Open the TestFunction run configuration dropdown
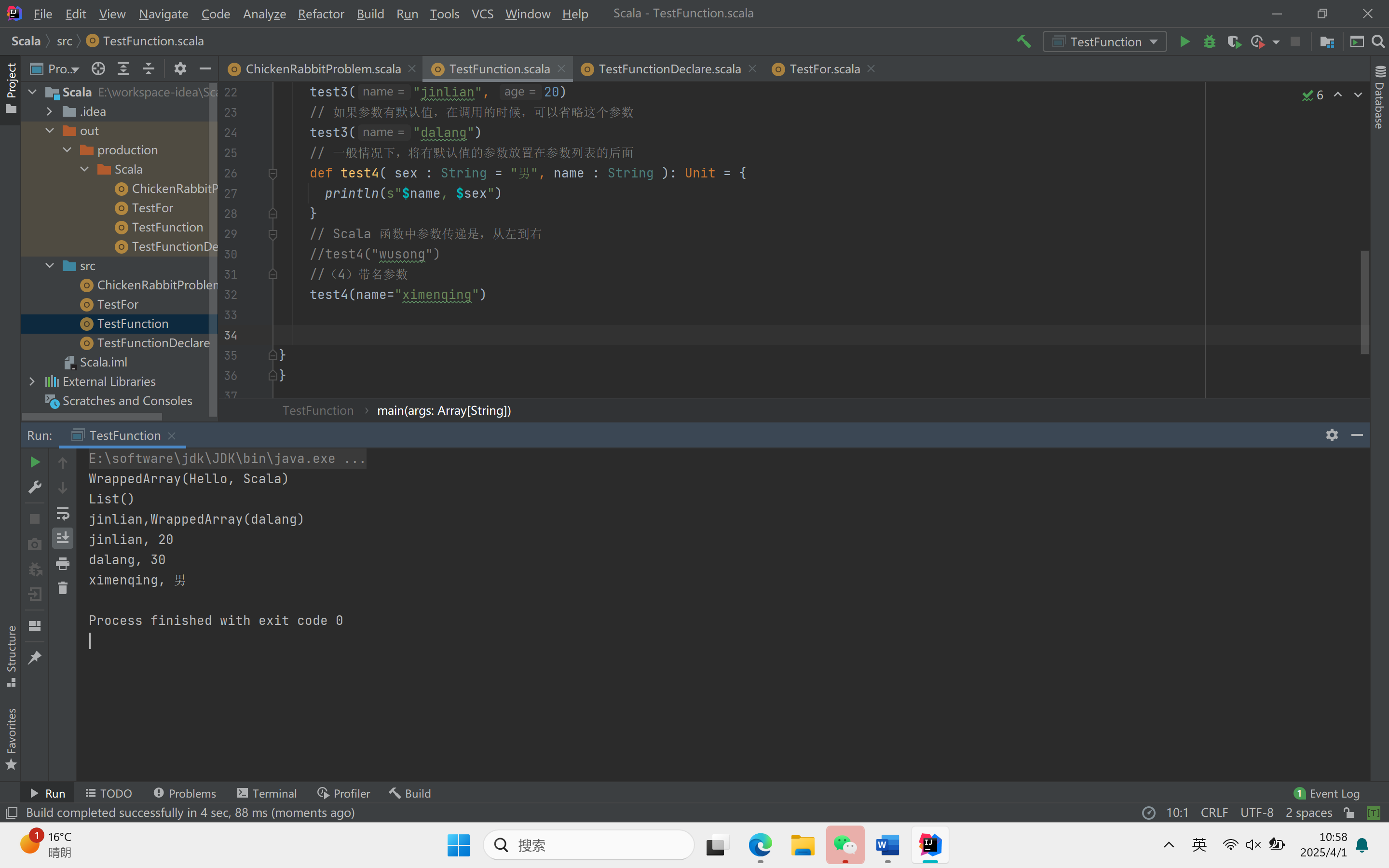Image resolution: width=1389 pixels, height=868 pixels. (x=1104, y=41)
